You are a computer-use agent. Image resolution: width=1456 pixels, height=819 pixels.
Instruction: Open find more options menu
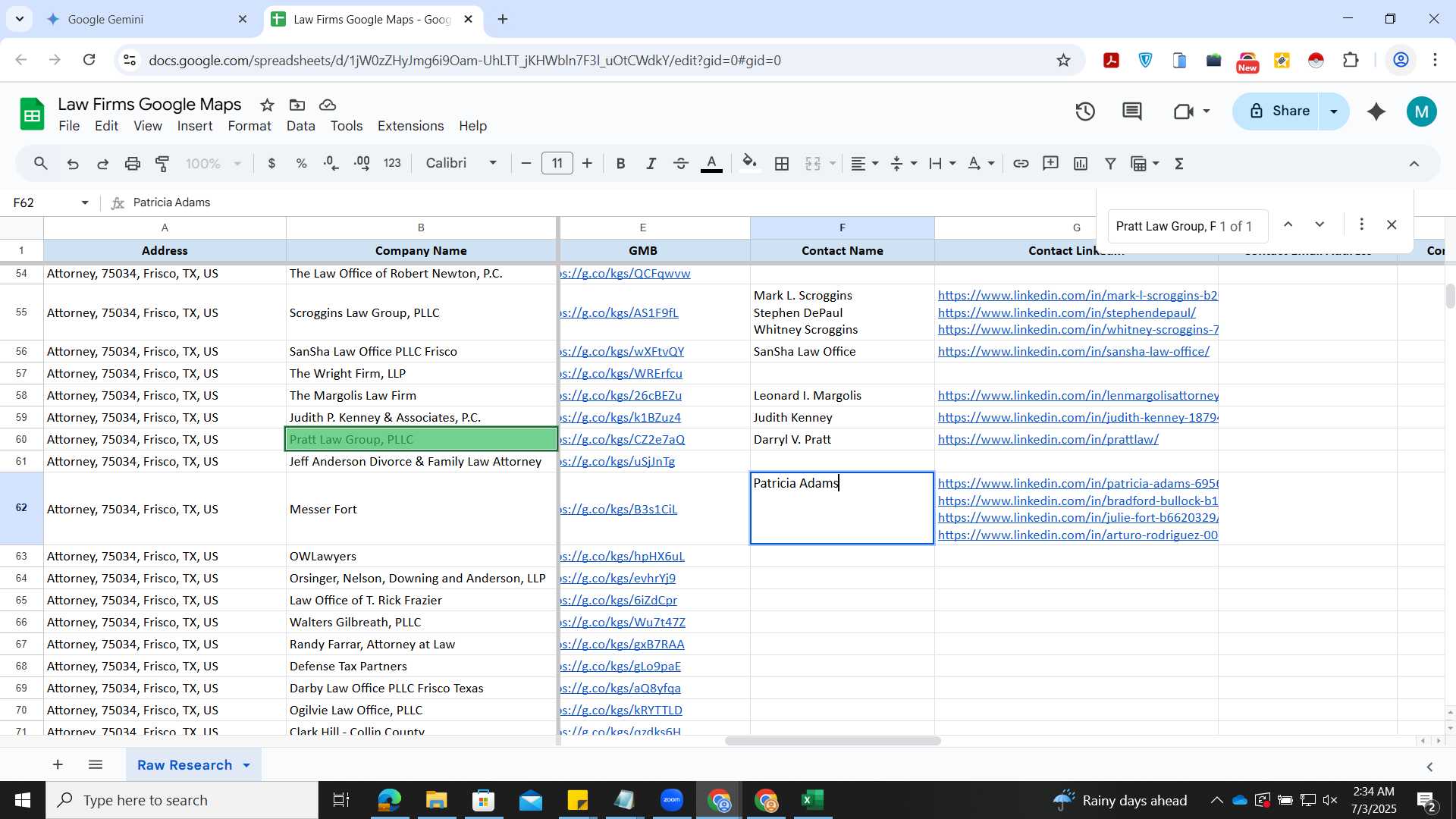(1361, 224)
